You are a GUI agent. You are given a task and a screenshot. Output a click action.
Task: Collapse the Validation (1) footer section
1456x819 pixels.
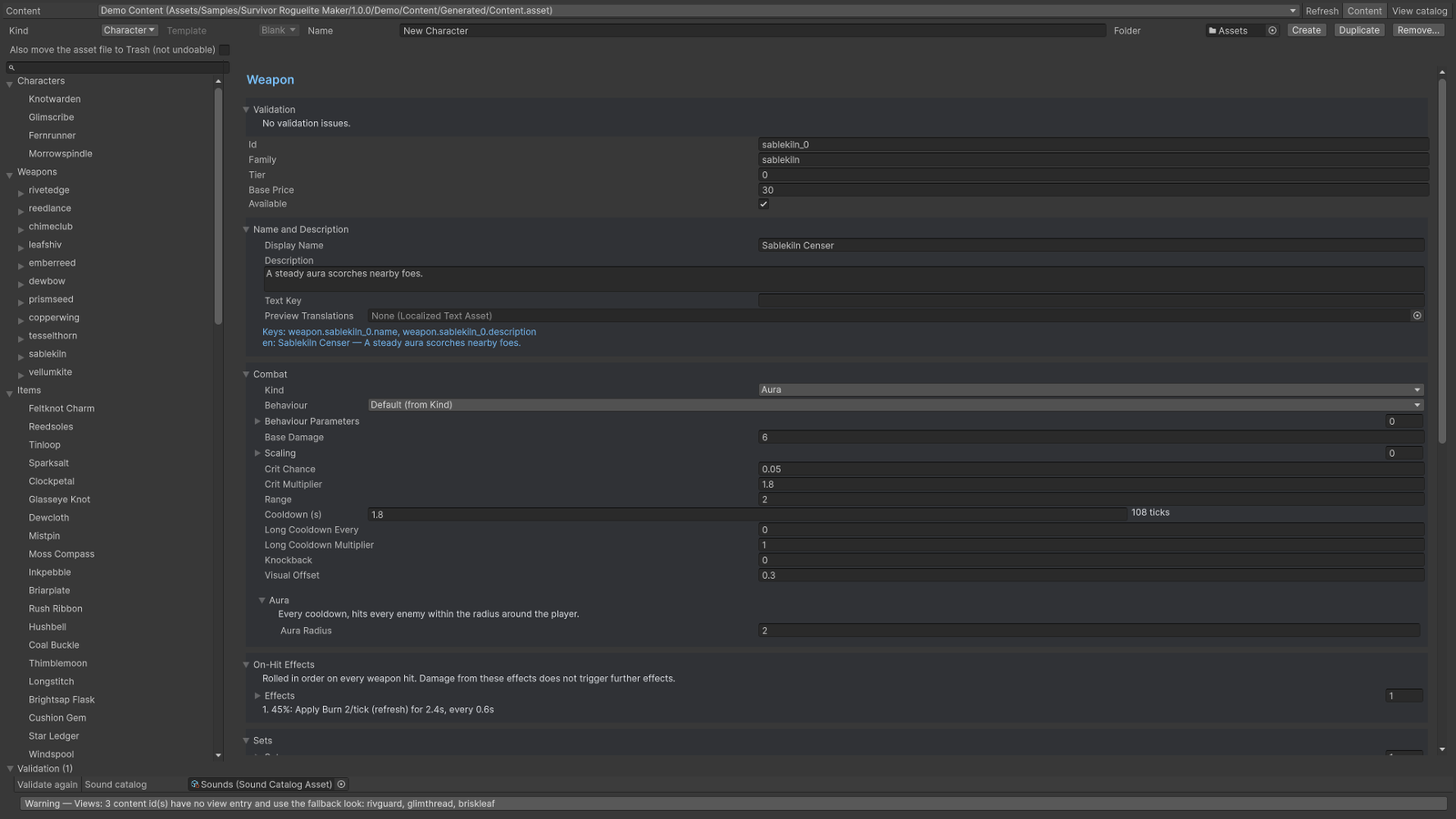point(10,769)
